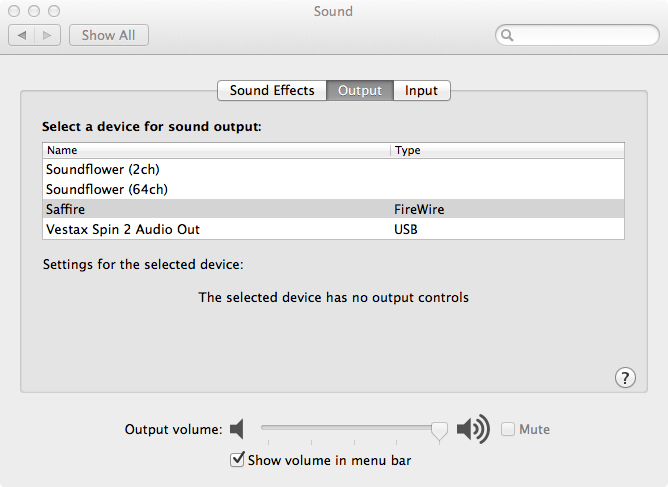Click the loud volume speaker icon
This screenshot has width=668, height=487.
point(473,430)
